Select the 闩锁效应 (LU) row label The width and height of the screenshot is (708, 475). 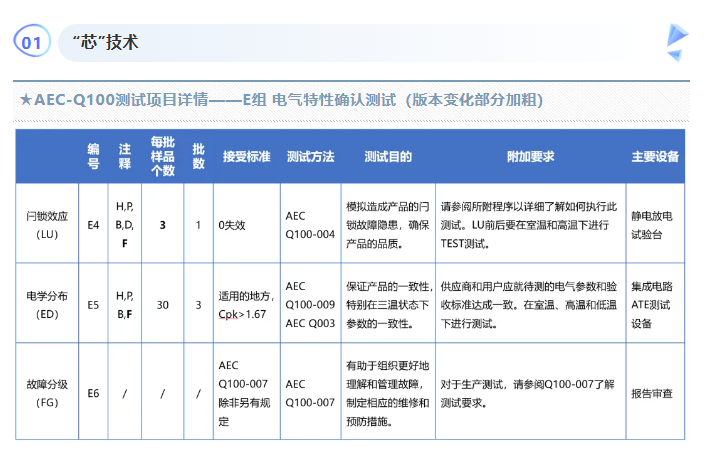pos(47,225)
